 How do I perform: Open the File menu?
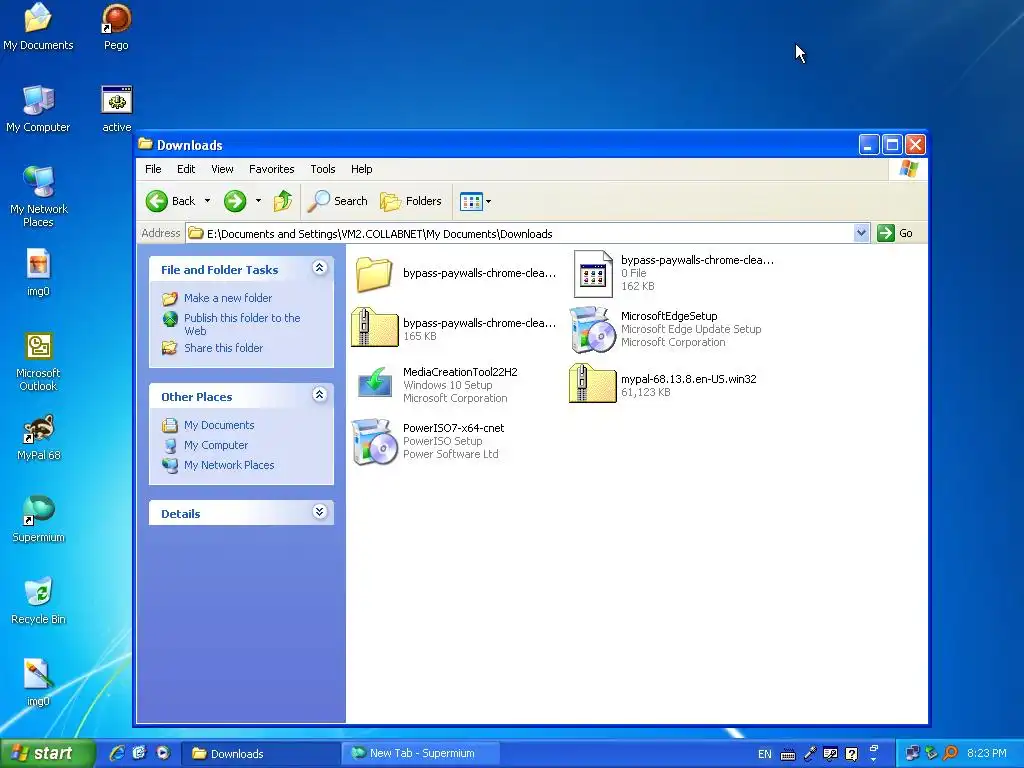click(153, 169)
